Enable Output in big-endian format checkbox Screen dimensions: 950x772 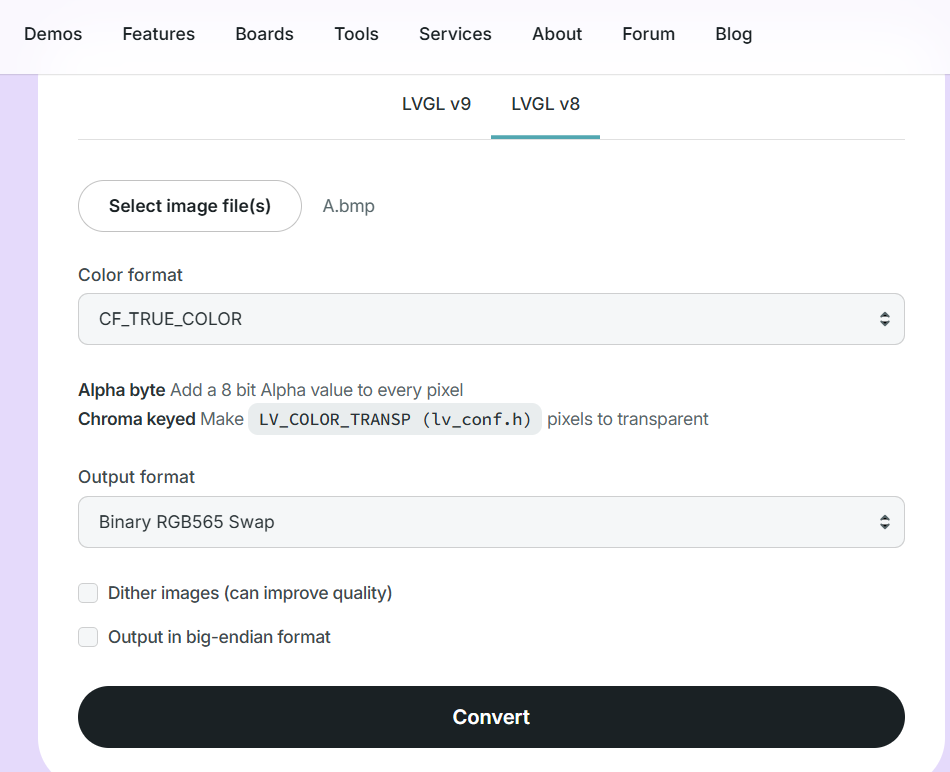pos(88,637)
